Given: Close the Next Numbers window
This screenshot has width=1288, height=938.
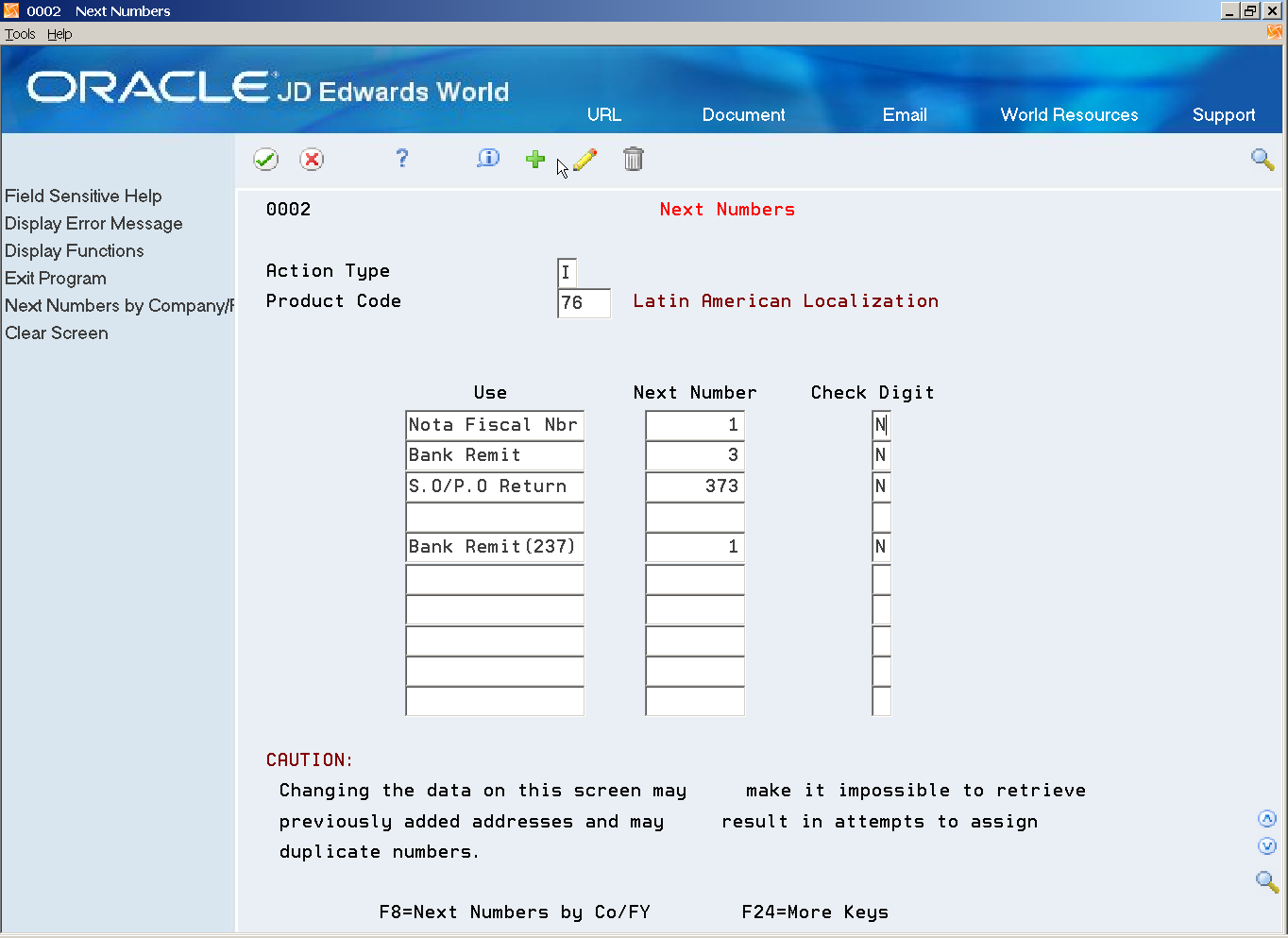Looking at the screenshot, I should point(1272,10).
